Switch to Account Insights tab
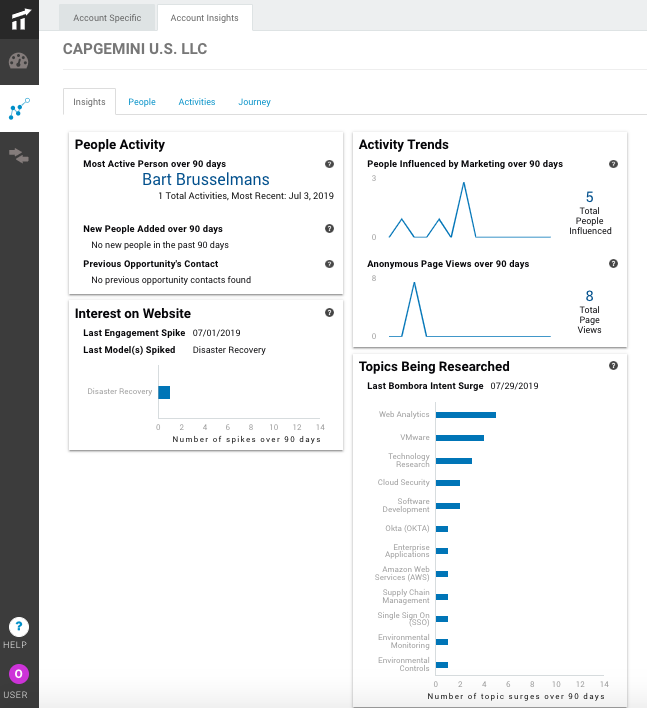The height and width of the screenshot is (708, 647). click(x=205, y=18)
